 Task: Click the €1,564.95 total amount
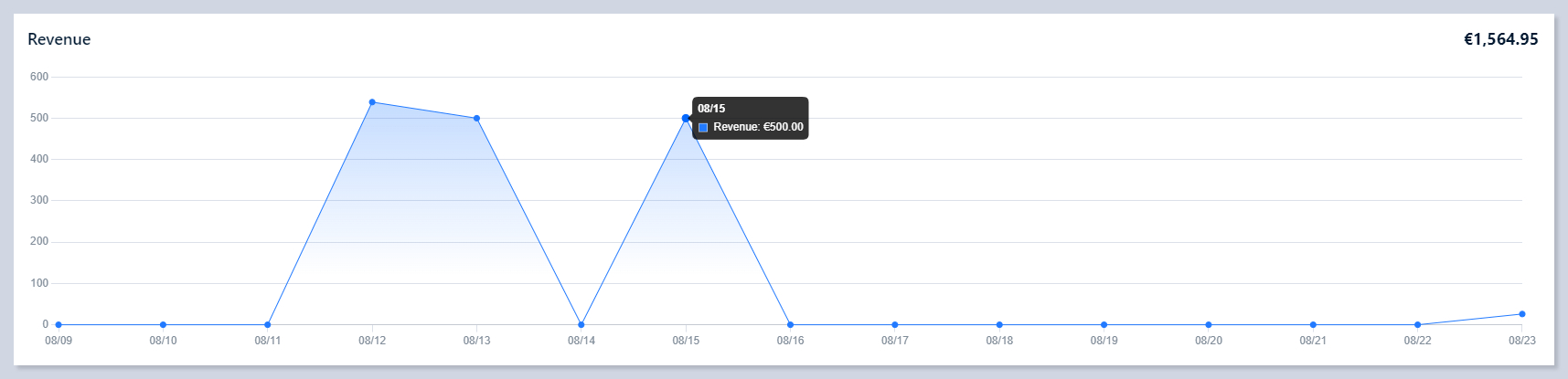point(1500,39)
